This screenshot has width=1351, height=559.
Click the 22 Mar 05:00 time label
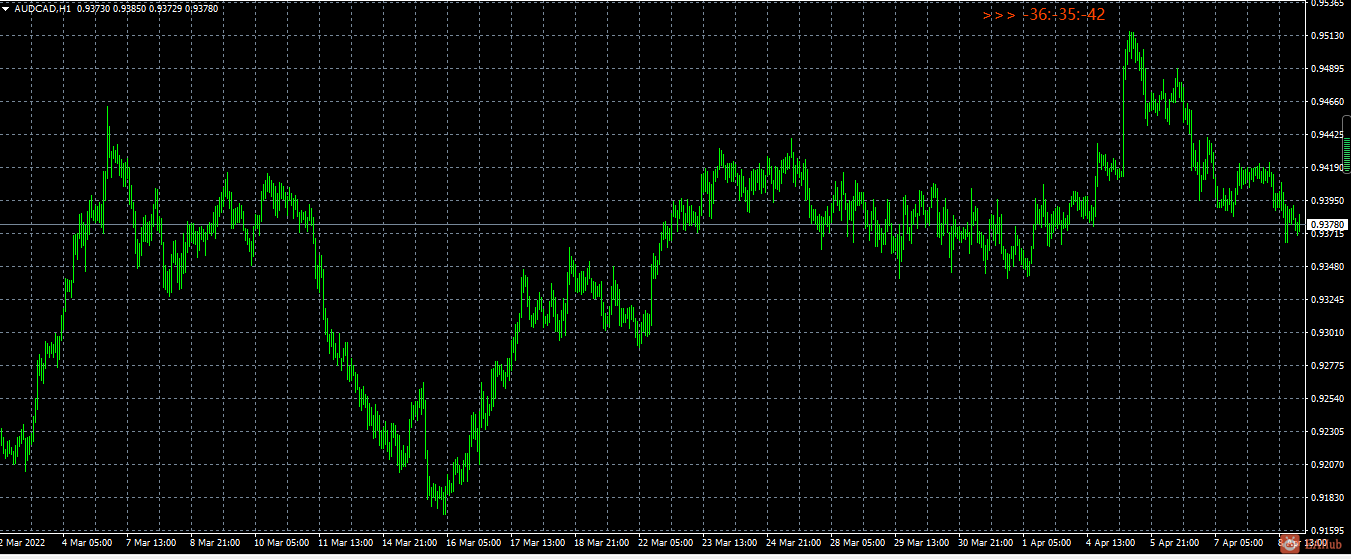[666, 543]
